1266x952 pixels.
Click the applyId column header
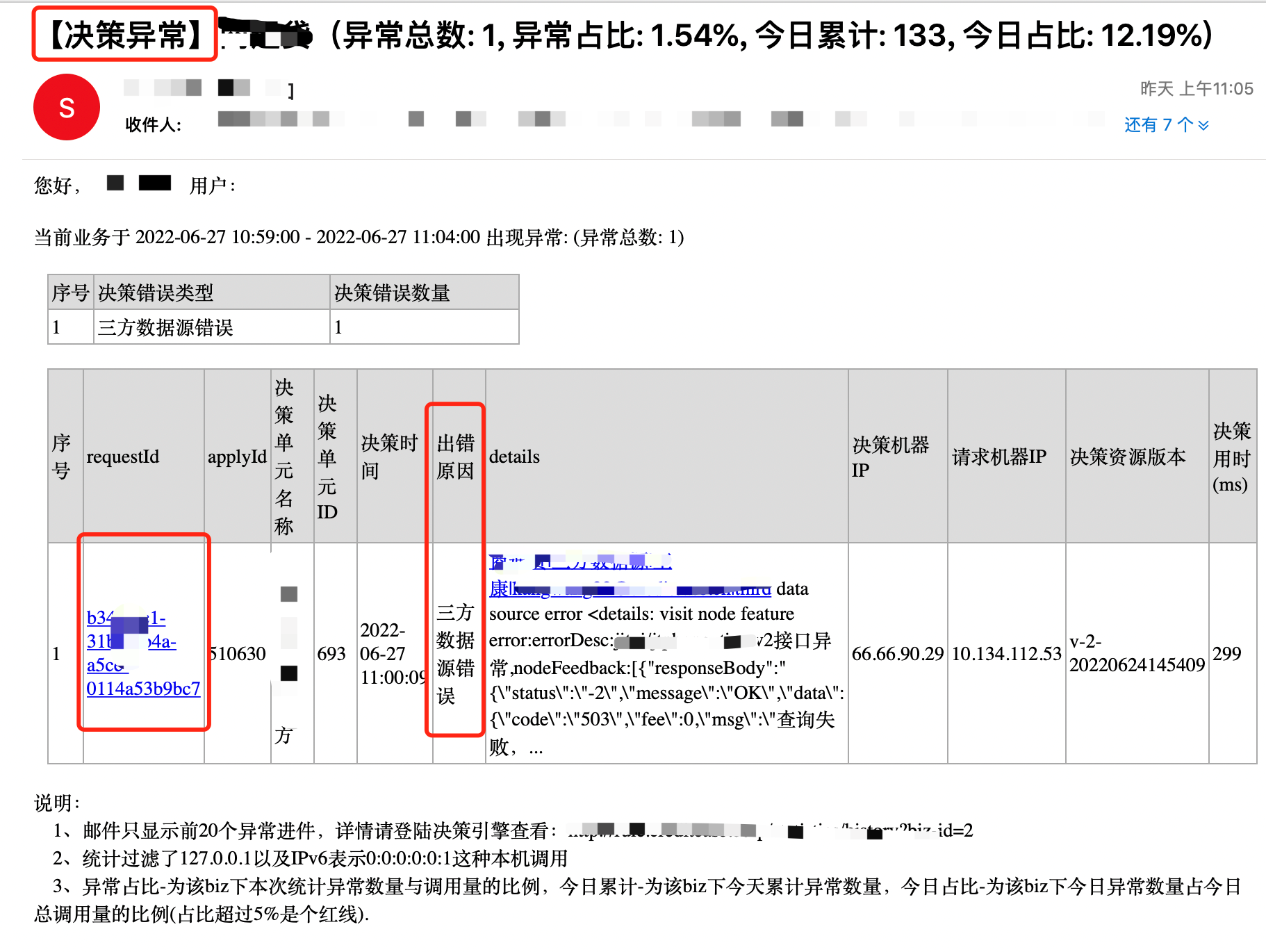point(237,457)
